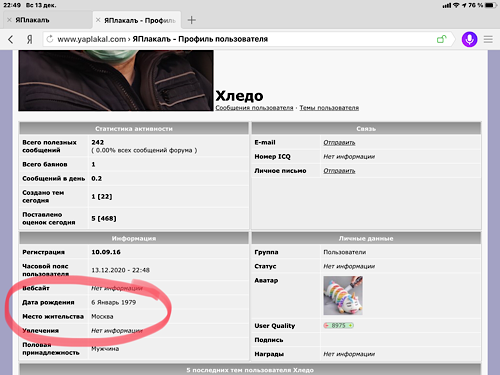Select the value 1 [22] topics created
Viewport: 500px width, 375px height.
pyautogui.click(x=102, y=197)
